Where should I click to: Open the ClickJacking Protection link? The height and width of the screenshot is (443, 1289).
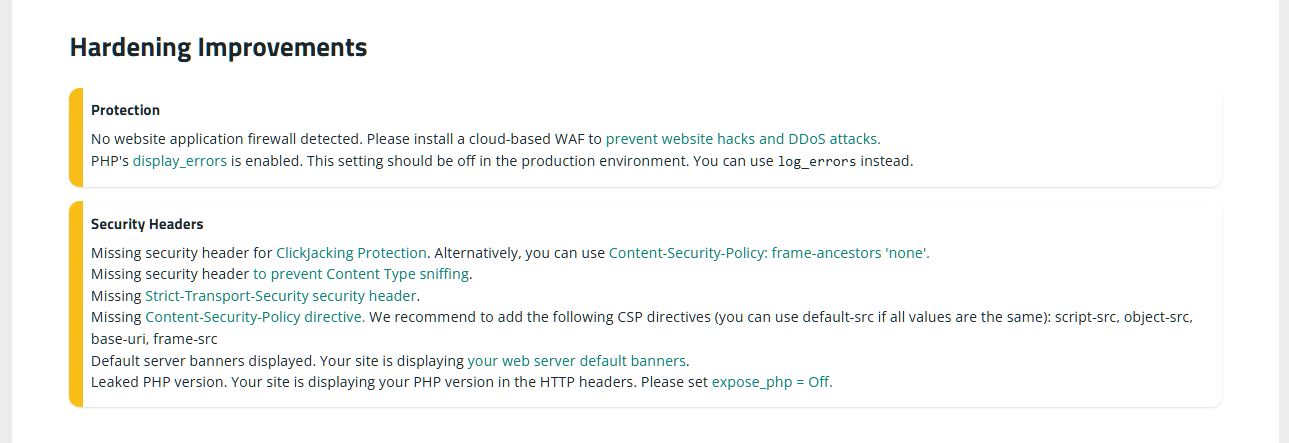point(351,253)
